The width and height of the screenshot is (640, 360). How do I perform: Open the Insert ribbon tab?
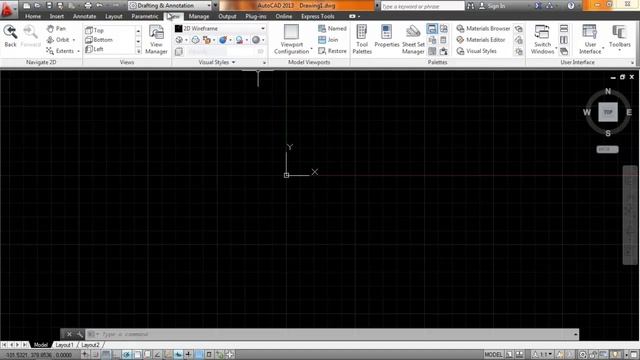point(57,16)
